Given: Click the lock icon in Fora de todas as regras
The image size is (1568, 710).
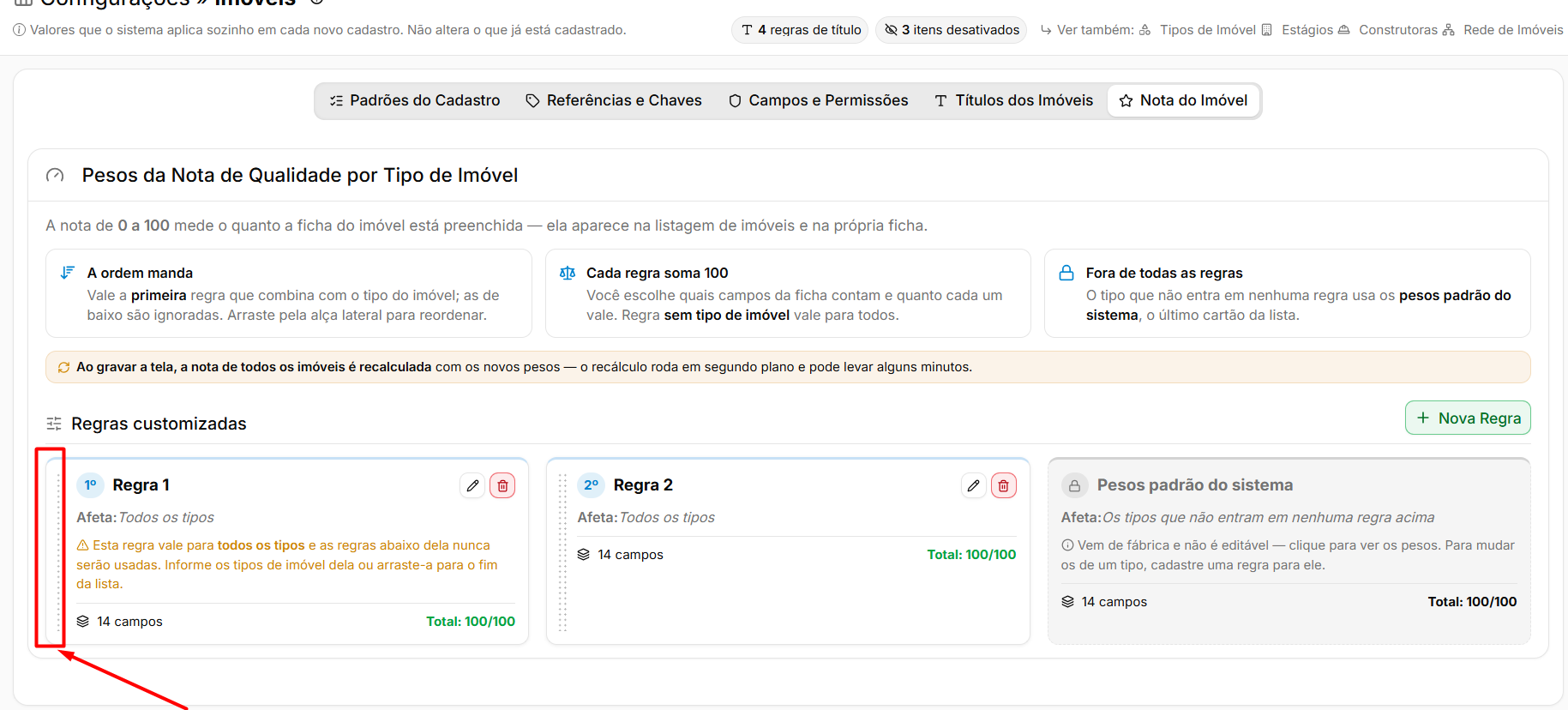Looking at the screenshot, I should click(1066, 273).
